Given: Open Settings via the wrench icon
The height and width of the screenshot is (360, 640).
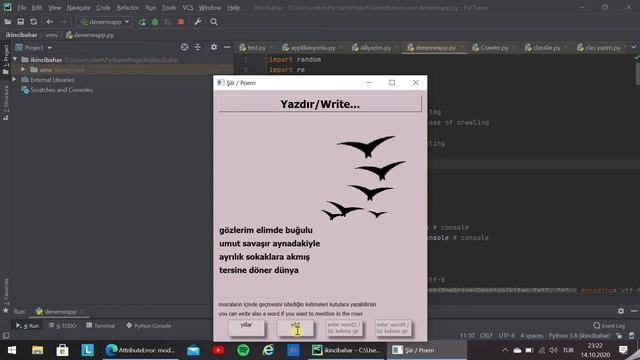Looking at the screenshot, I should [x=198, y=22].
